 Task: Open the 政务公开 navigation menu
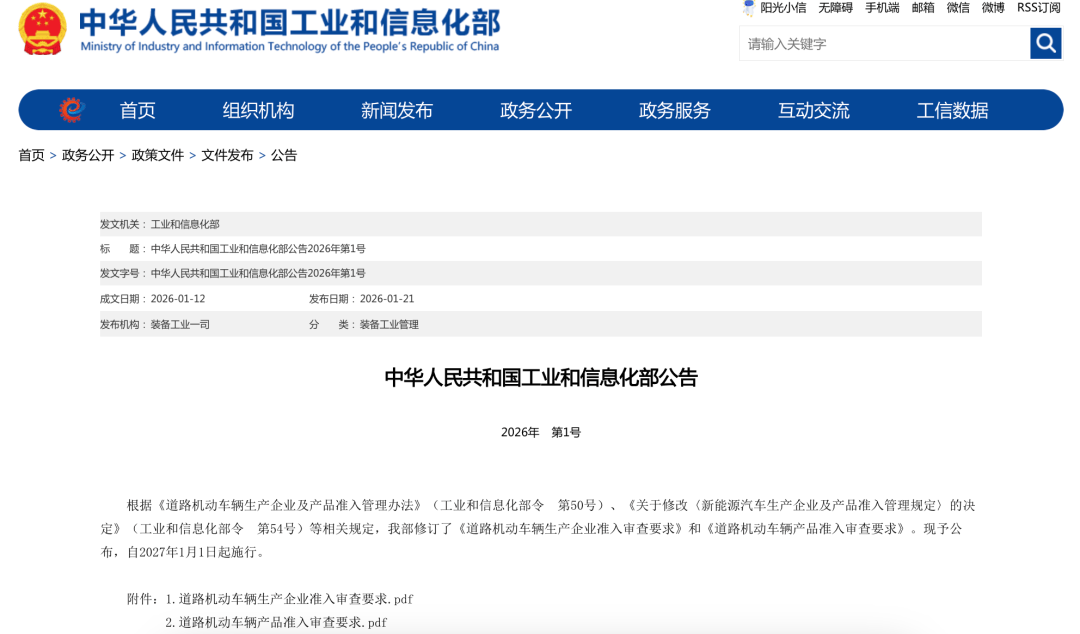[536, 110]
